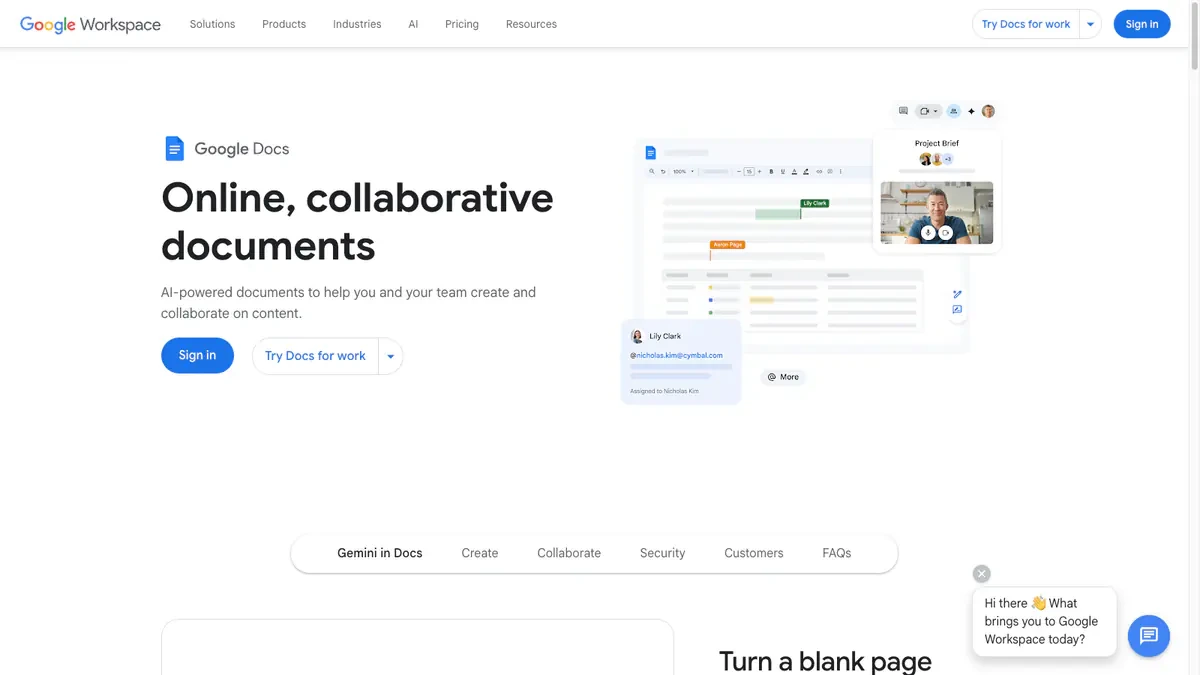The height and width of the screenshot is (675, 1200).
Task: Click the profile avatar in the illustration's top bar
Action: click(988, 111)
